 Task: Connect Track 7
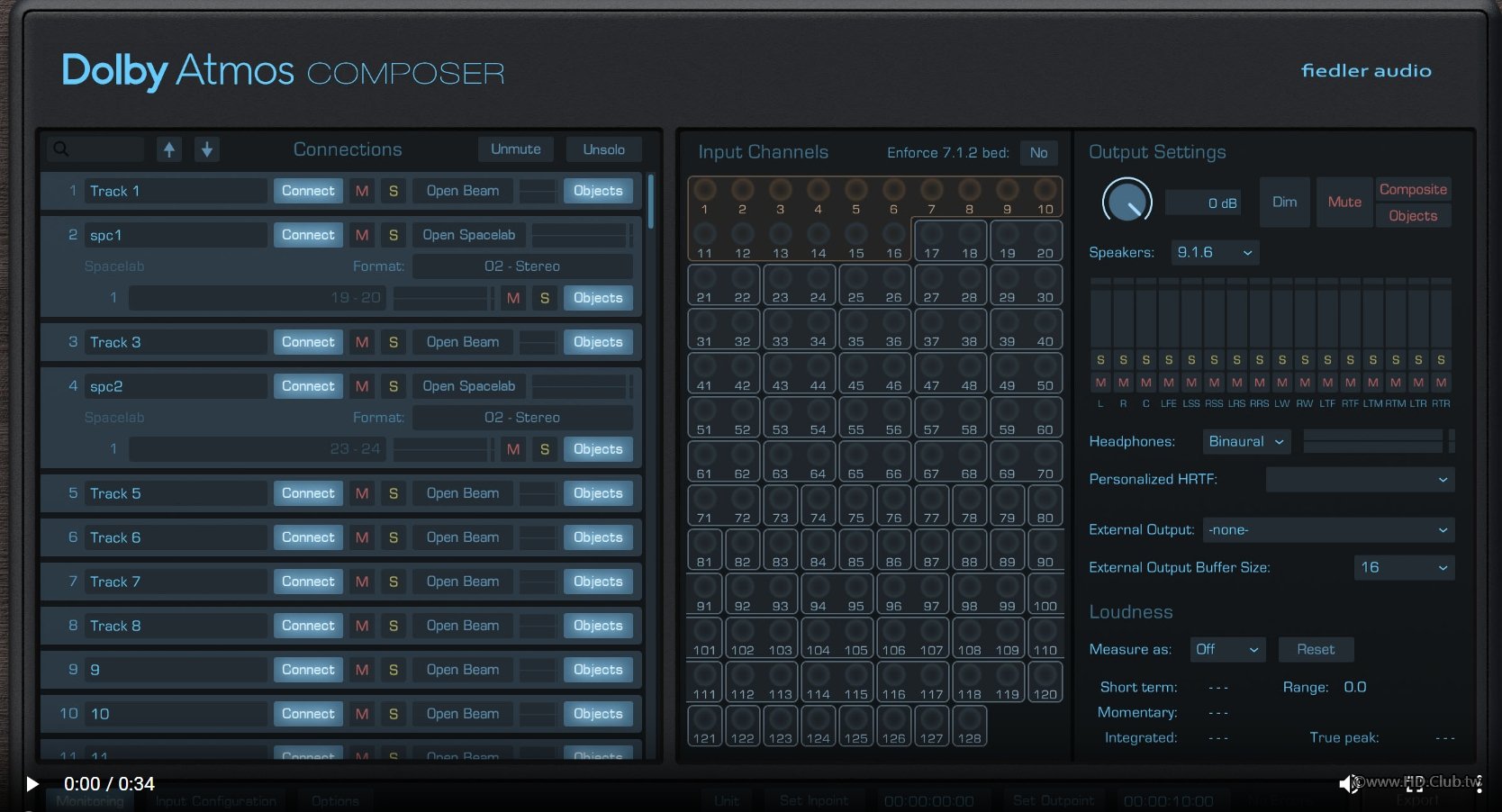[308, 582]
